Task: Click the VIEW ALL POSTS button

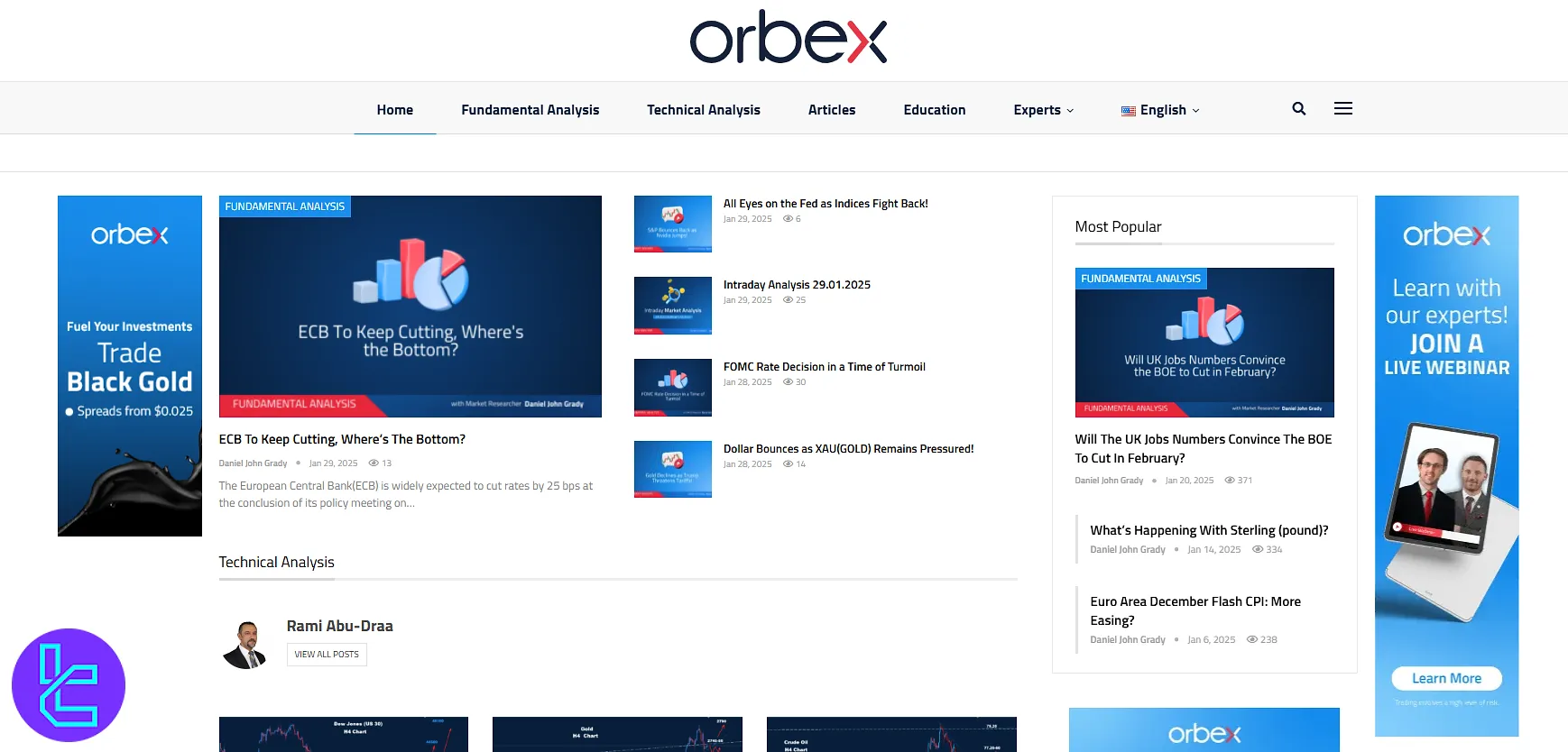Action: (x=327, y=655)
